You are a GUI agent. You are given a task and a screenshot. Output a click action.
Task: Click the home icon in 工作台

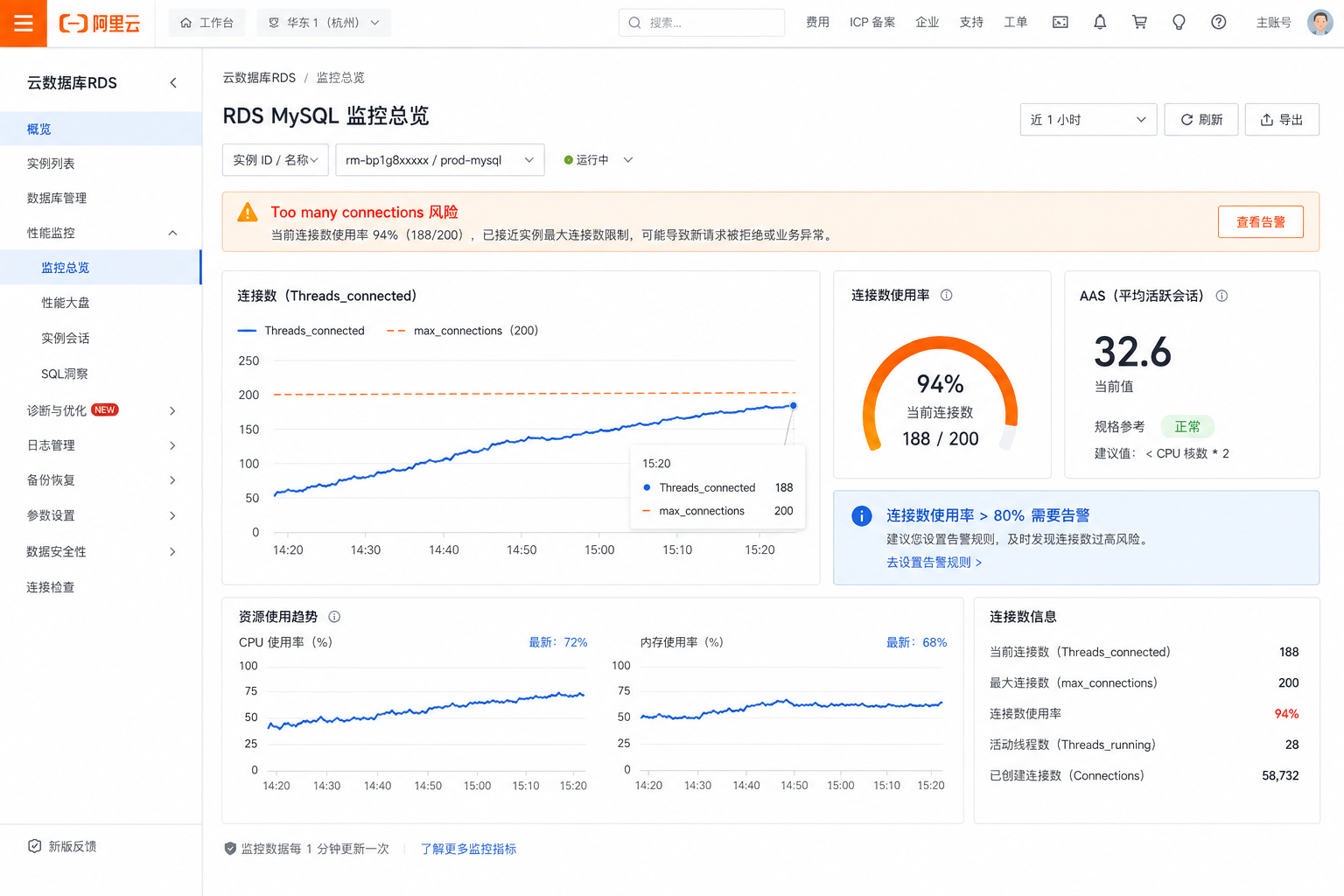tap(185, 23)
